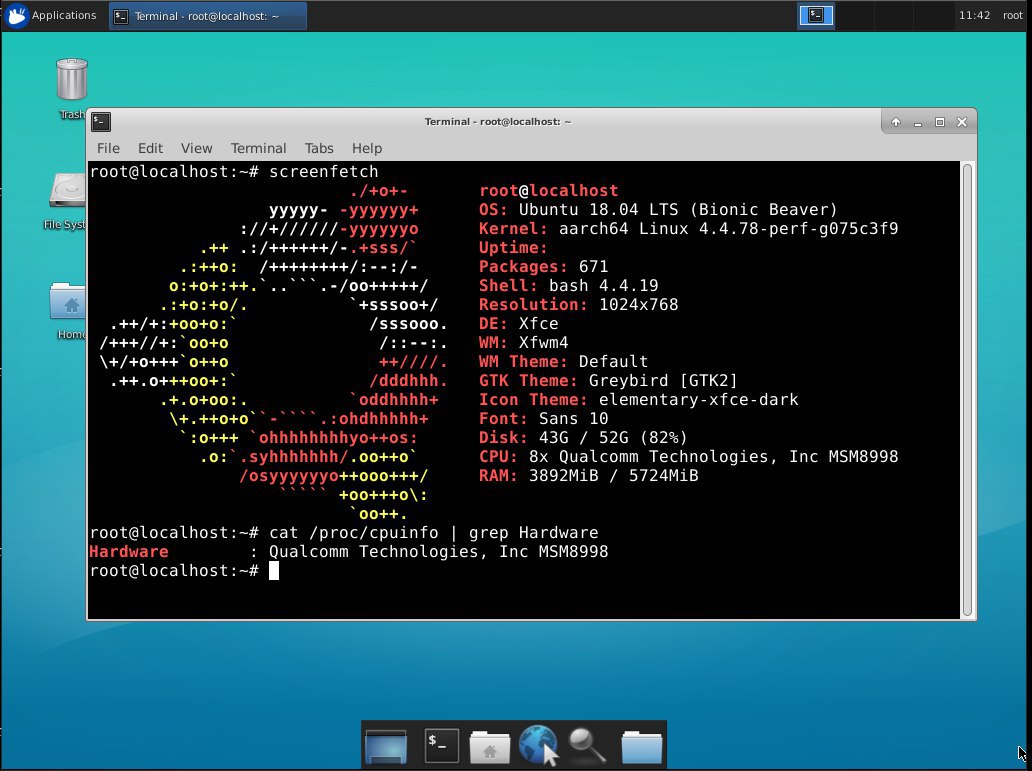
Task: Click the 11:42 clock in panel
Action: (x=974, y=15)
